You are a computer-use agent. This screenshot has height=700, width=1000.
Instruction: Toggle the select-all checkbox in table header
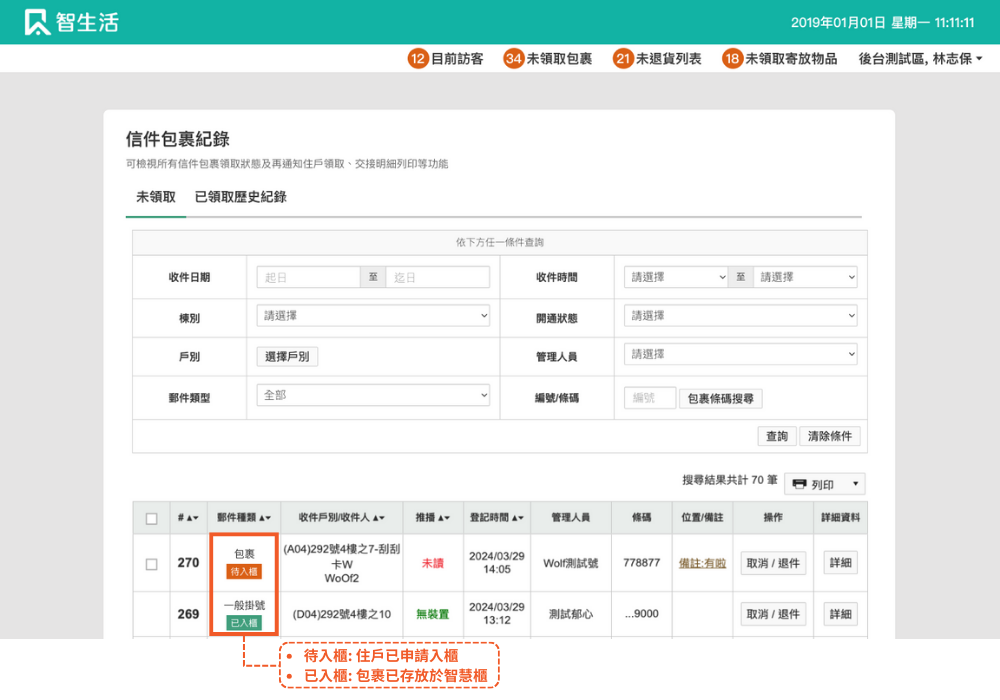pyautogui.click(x=152, y=518)
